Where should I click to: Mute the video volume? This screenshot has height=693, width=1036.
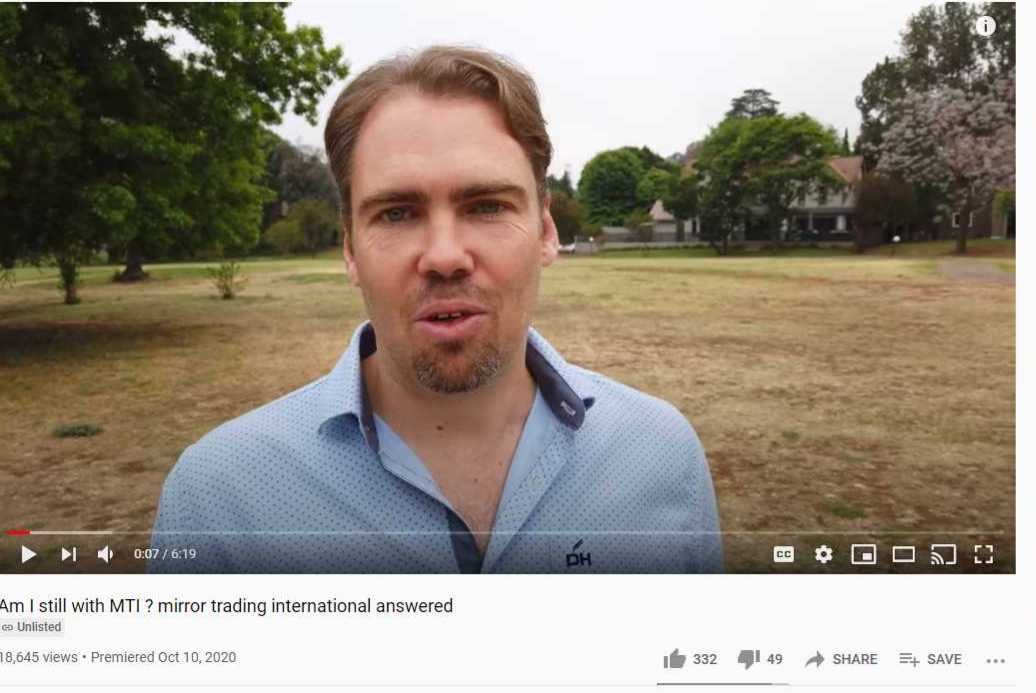tap(106, 554)
